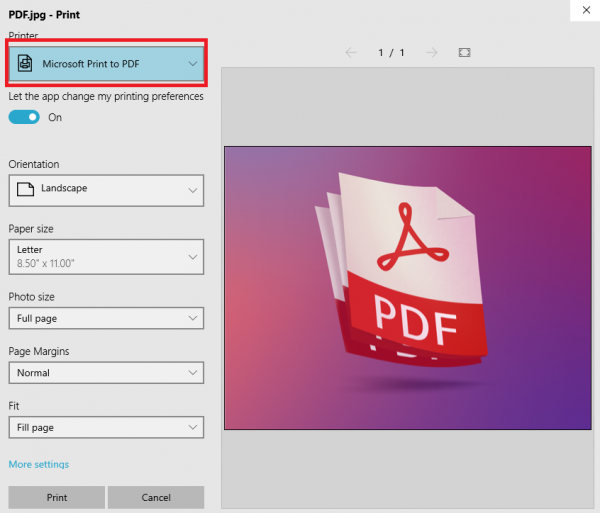This screenshot has width=600, height=513.
Task: Open the Photo size dropdown showing Full page
Action: (x=106, y=318)
